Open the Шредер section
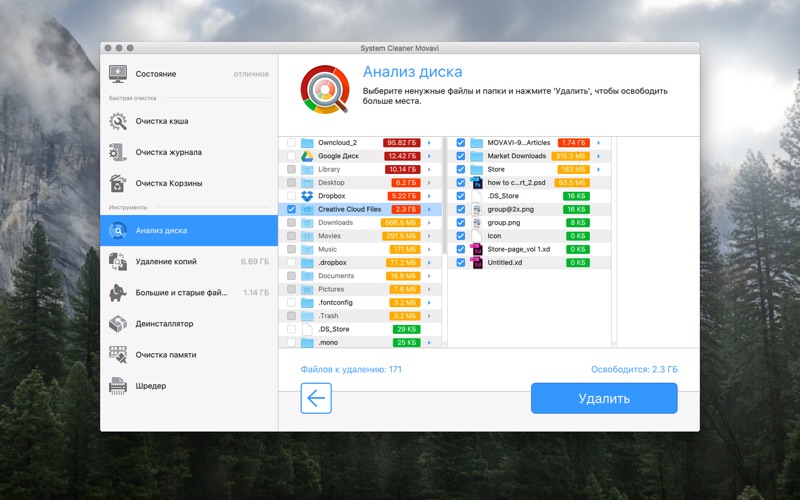Screen dimensions: 800x500 pos(189,386)
